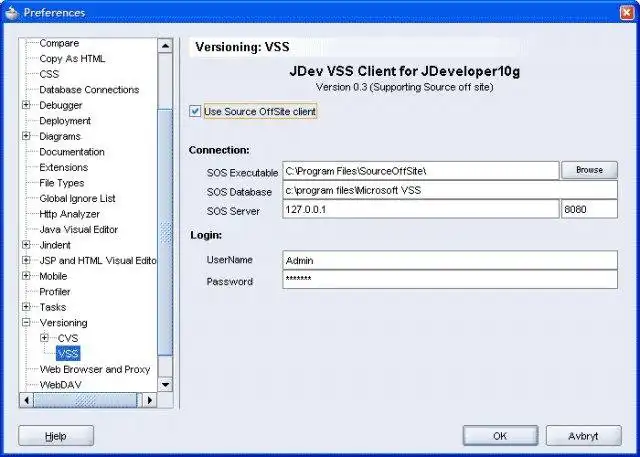This screenshot has width=640, height=457.
Task: Click the Password input field
Action: pyautogui.click(x=450, y=280)
